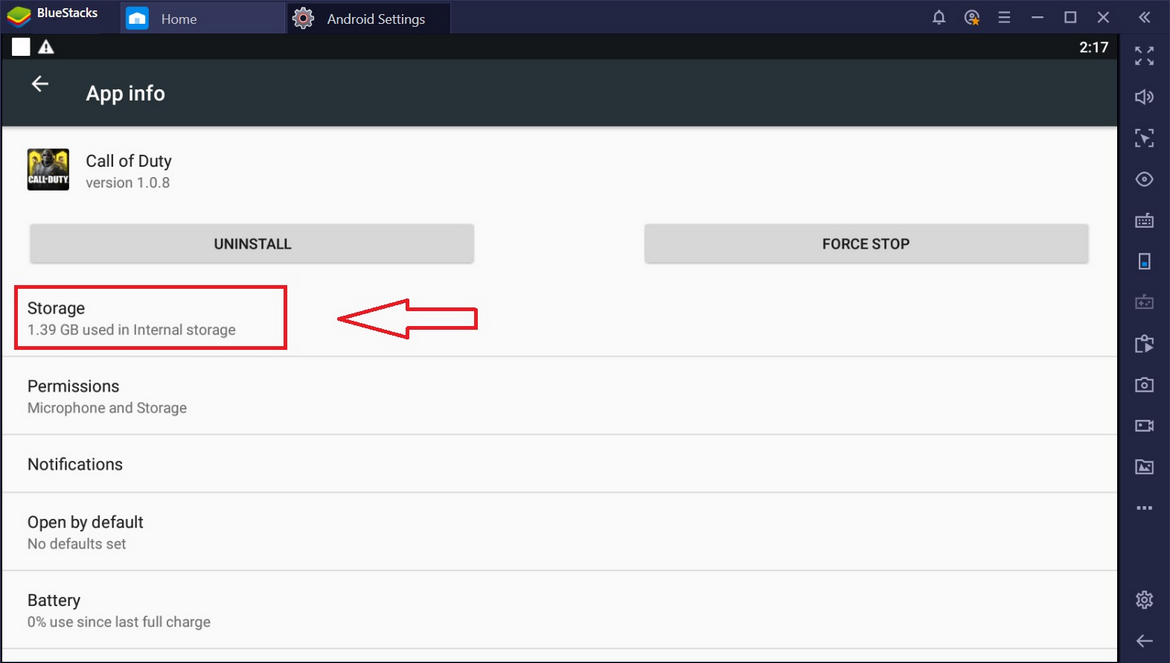Viewport: 1170px width, 663px height.
Task: Open BlueStacks settings gear
Action: [1144, 600]
